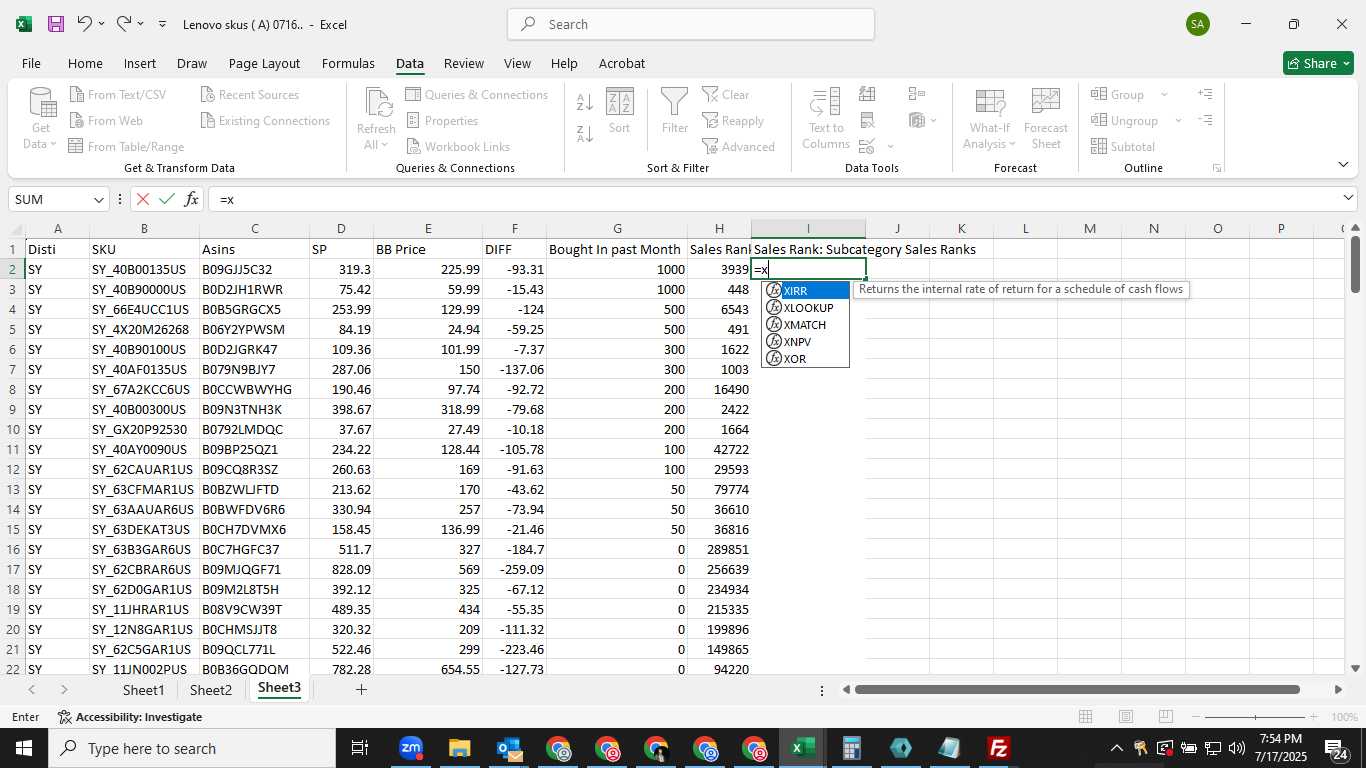Image resolution: width=1366 pixels, height=768 pixels.
Task: Select From Table/Range option
Action: point(126,146)
